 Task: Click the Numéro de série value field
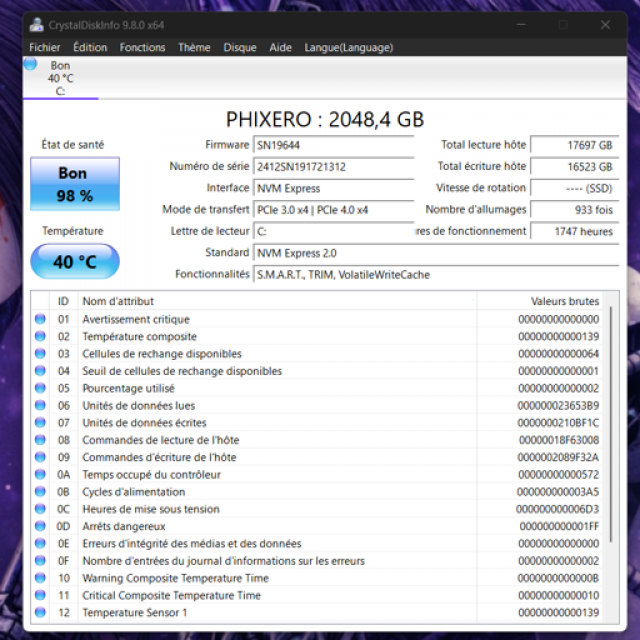[x=332, y=166]
